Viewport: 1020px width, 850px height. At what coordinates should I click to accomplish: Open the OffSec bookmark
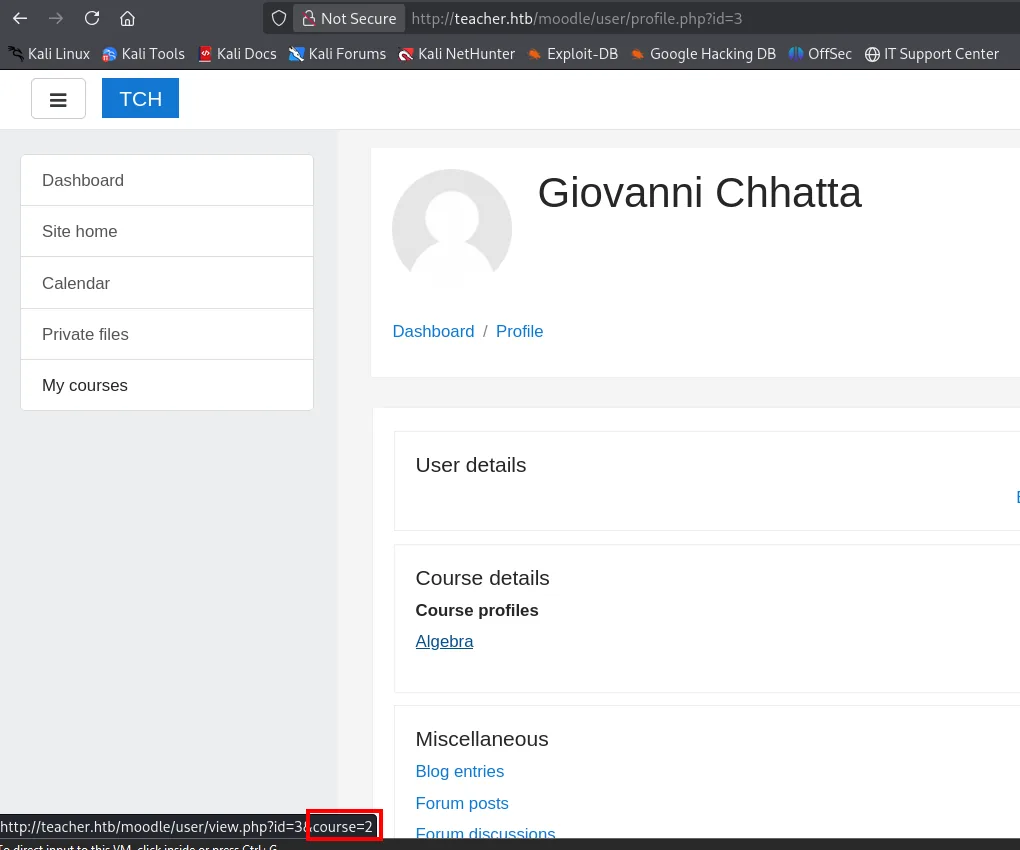(x=820, y=54)
